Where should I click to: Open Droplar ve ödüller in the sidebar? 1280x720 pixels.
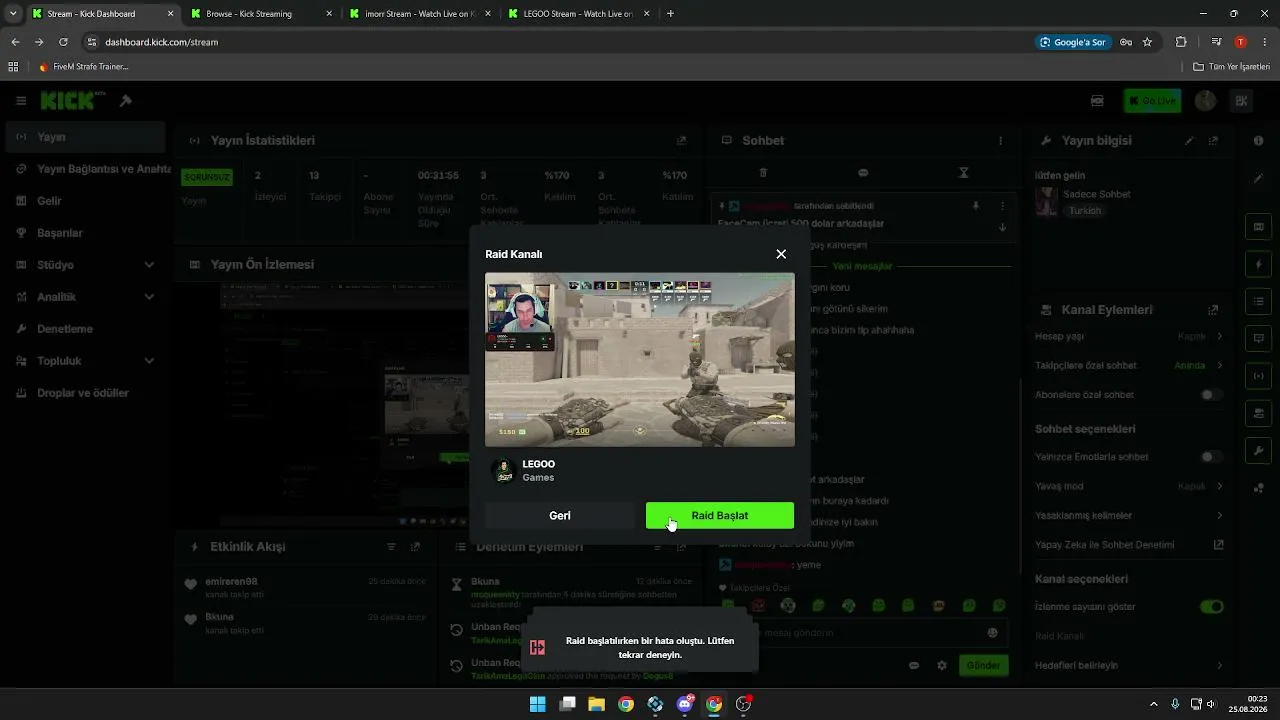coord(84,393)
